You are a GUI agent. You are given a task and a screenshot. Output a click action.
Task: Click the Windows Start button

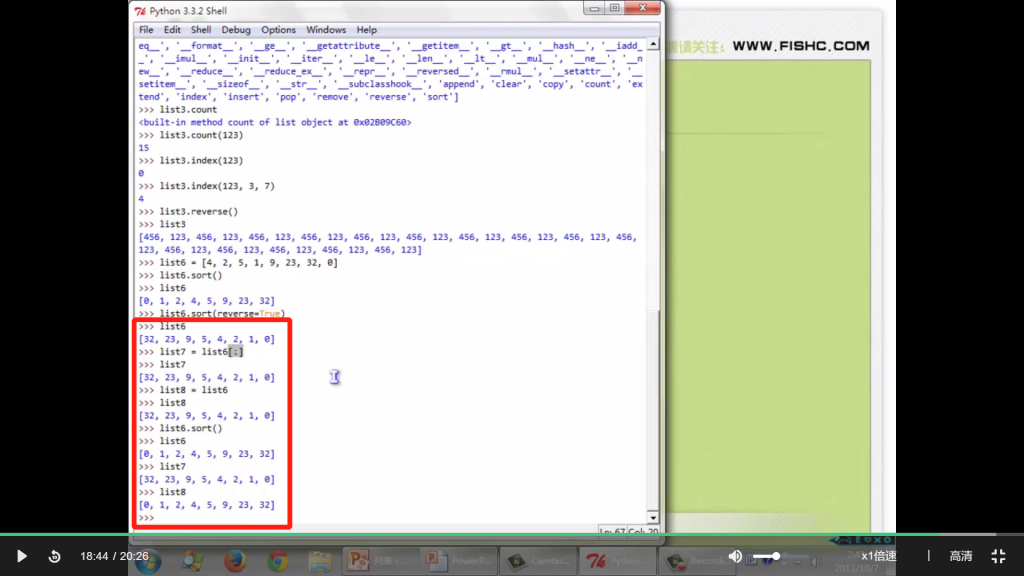[147, 561]
